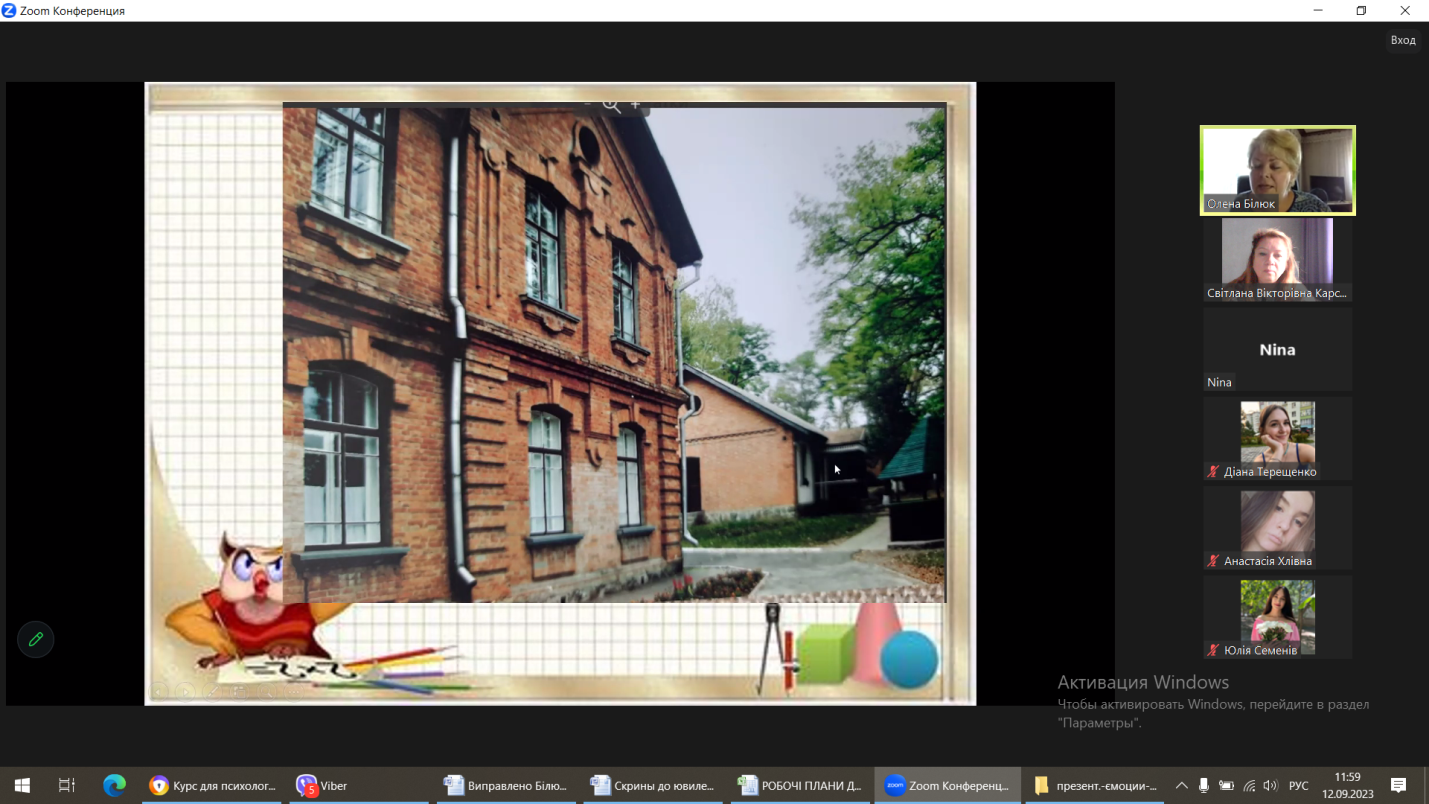
Task: Go to the previous slide using the left arrow
Action: click(x=160, y=690)
